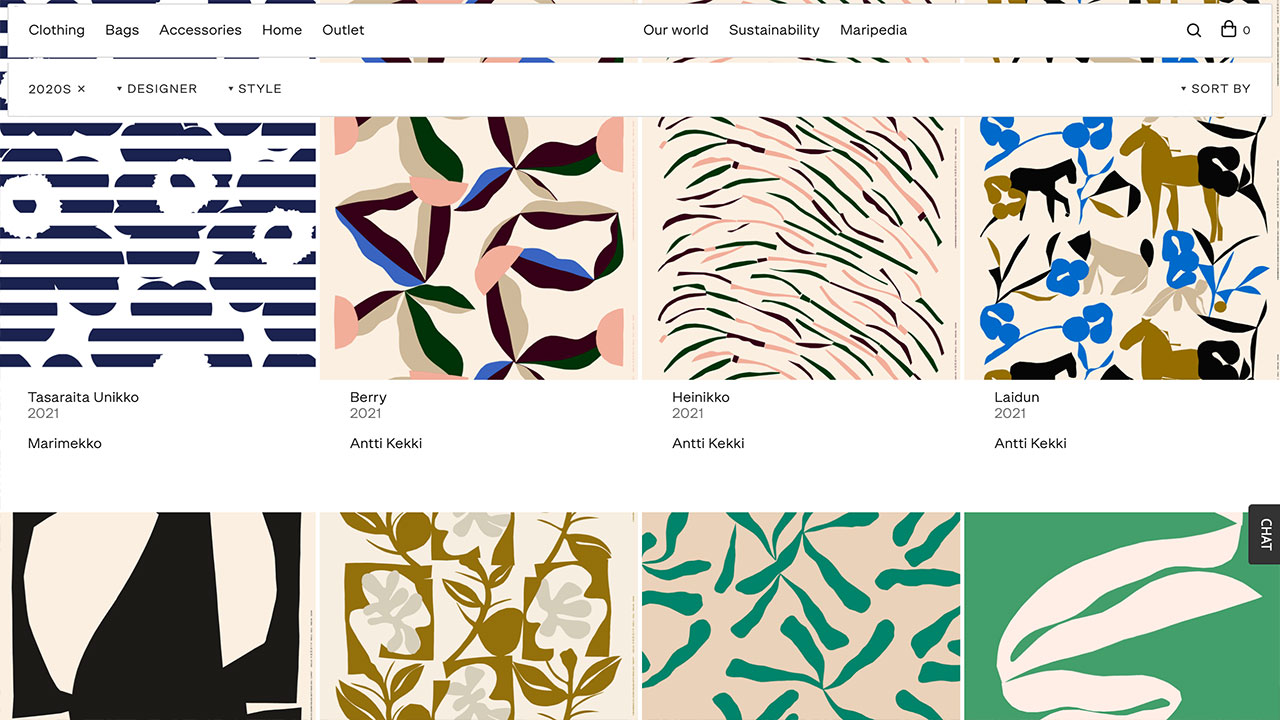1280x720 pixels.
Task: Select designer Marimekko under Tasaraita Unikko
Action: (65, 443)
